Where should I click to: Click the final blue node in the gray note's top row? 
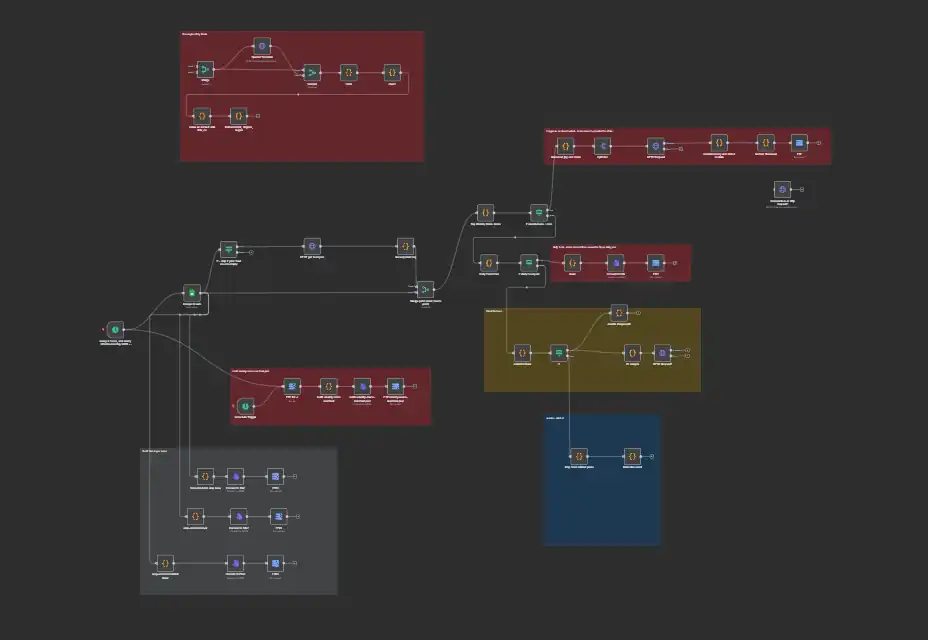point(274,476)
